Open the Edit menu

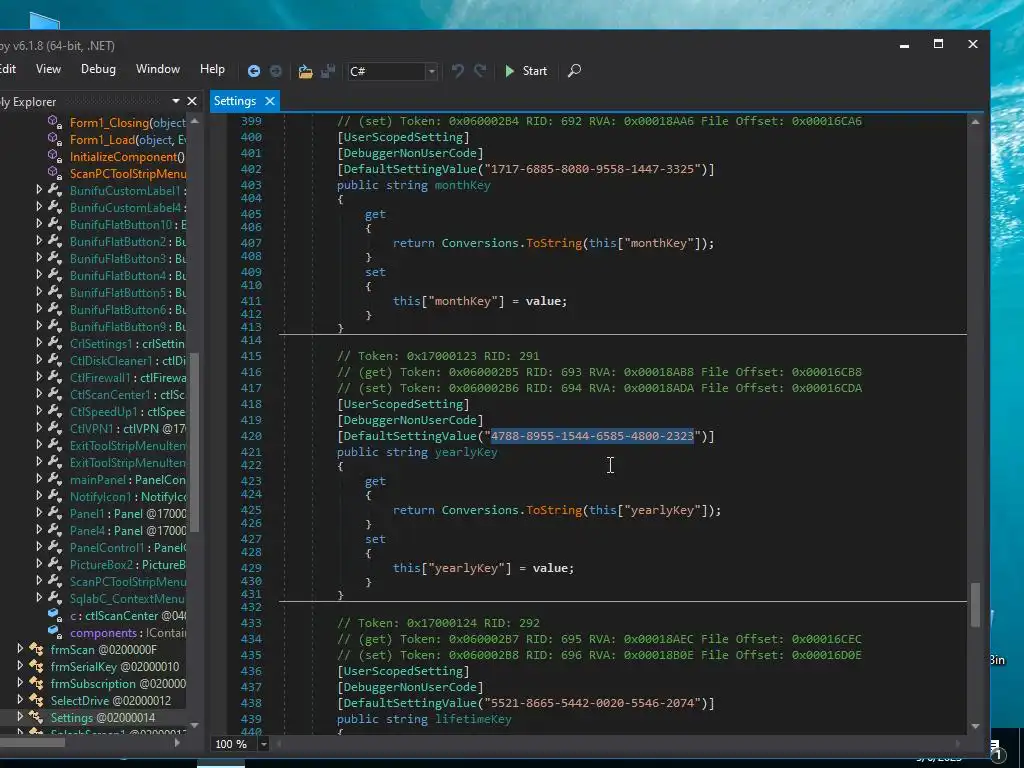click(8, 69)
